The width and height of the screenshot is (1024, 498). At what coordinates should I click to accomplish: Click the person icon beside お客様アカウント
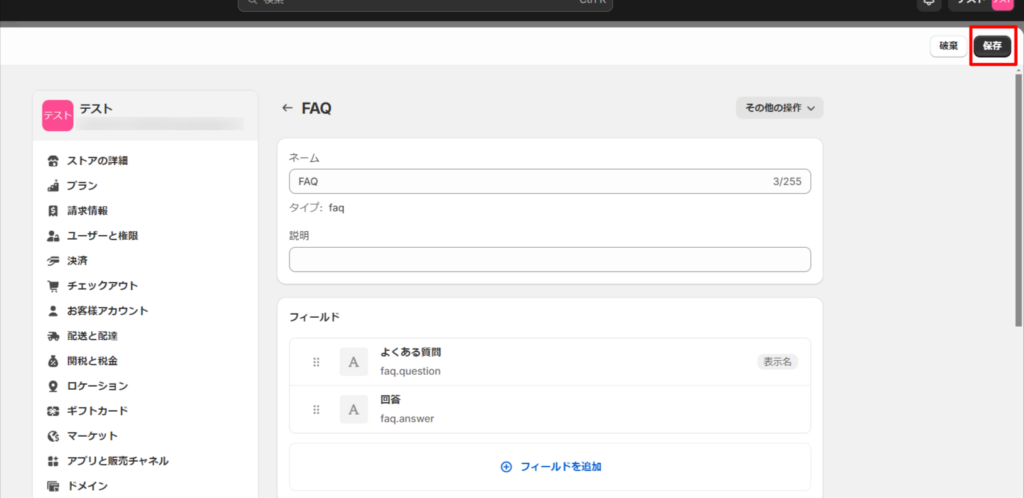[x=54, y=311]
